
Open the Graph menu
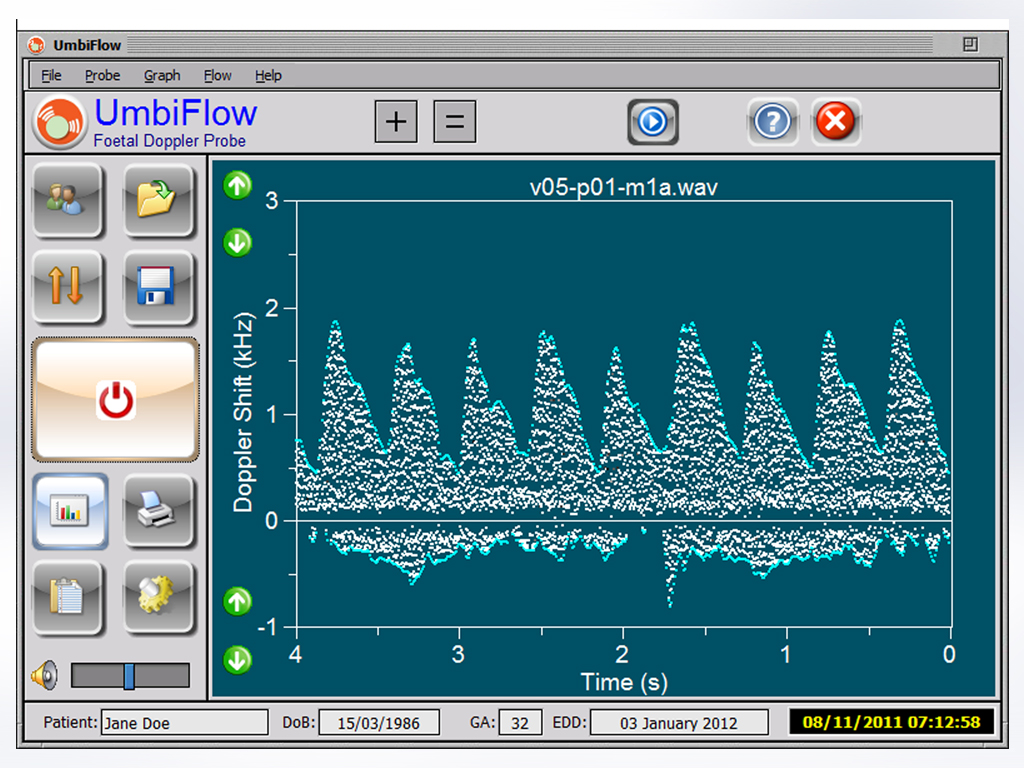(x=162, y=75)
